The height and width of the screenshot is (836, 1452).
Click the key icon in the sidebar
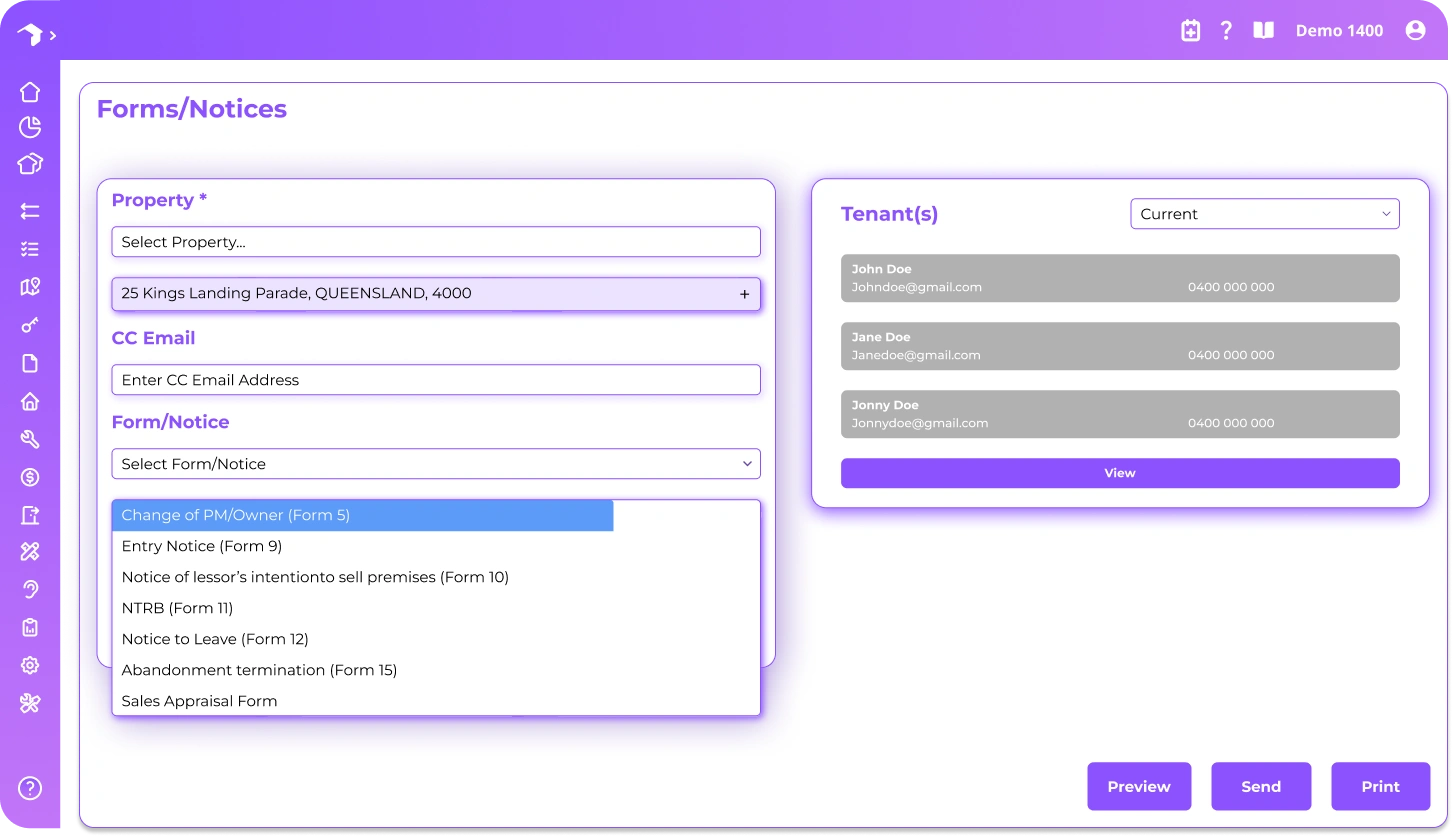(x=30, y=325)
